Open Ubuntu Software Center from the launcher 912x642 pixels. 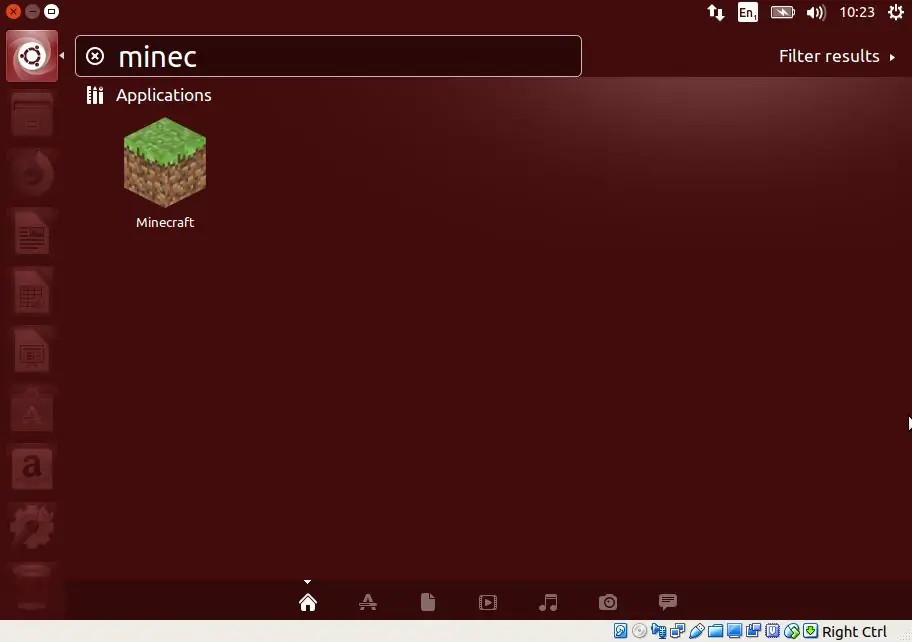coord(32,409)
